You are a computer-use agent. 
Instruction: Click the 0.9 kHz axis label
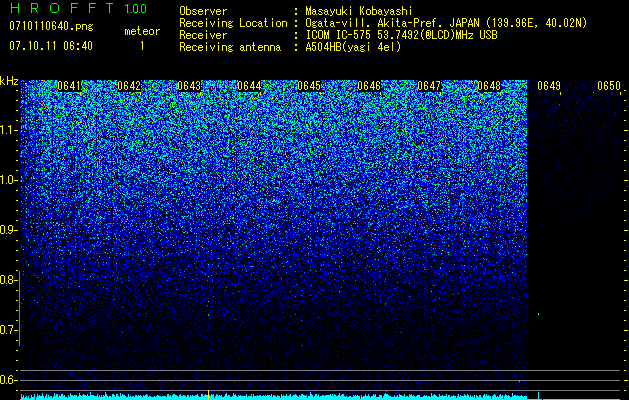(8, 230)
